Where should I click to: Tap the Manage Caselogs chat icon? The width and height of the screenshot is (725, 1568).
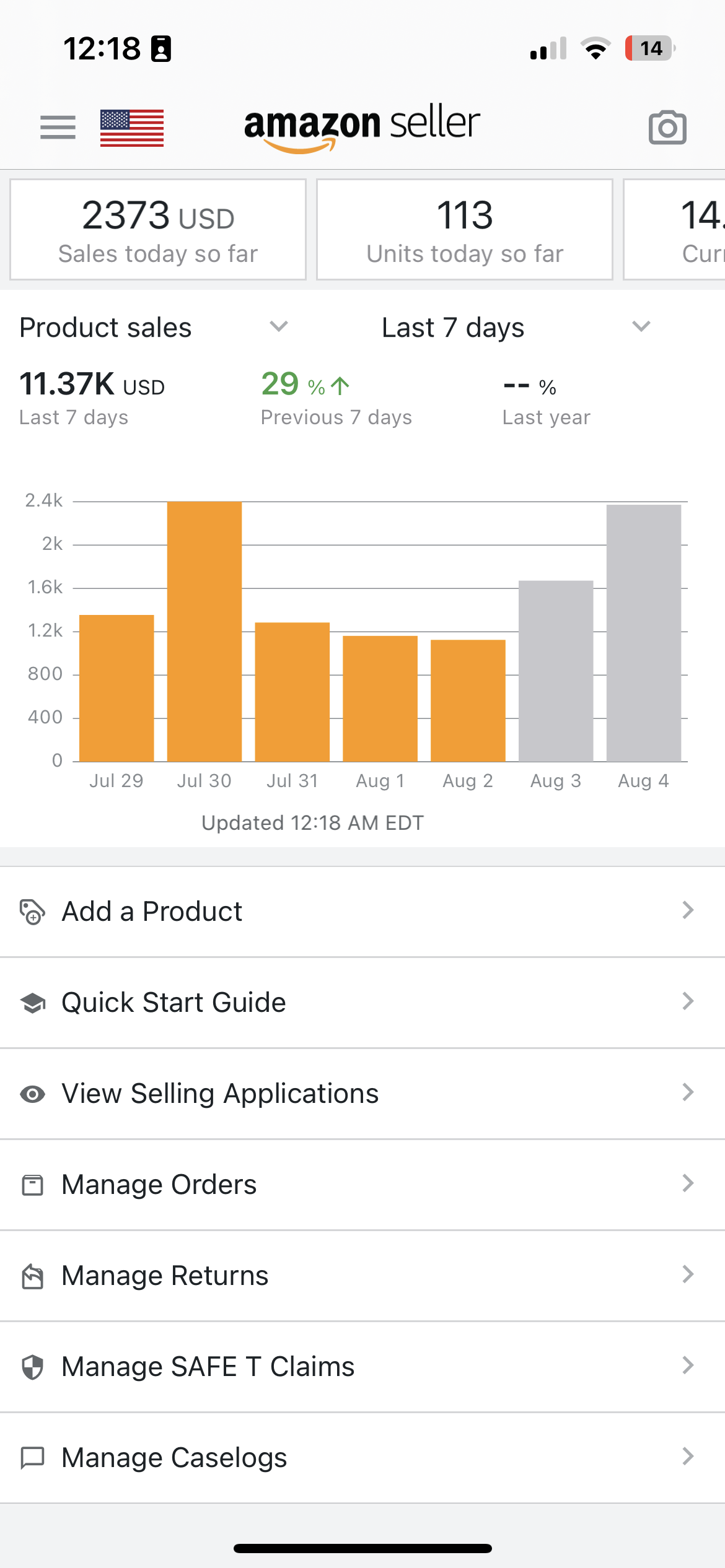pos(32,1458)
